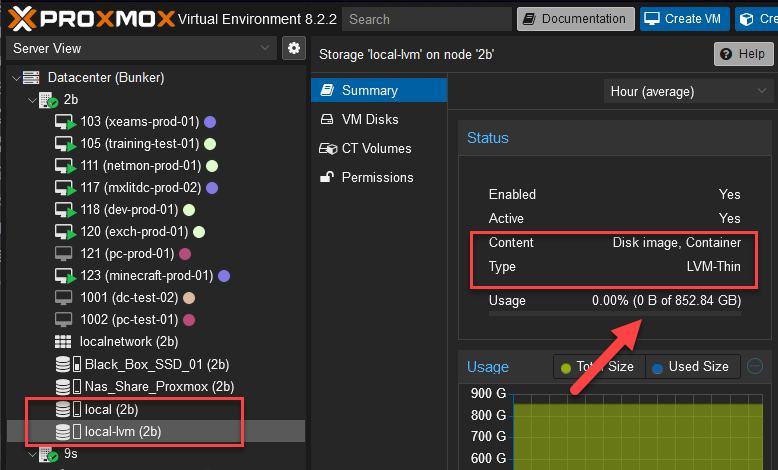Select the local-lvm (2b) storage icon
The width and height of the screenshot is (778, 470).
(x=64, y=431)
